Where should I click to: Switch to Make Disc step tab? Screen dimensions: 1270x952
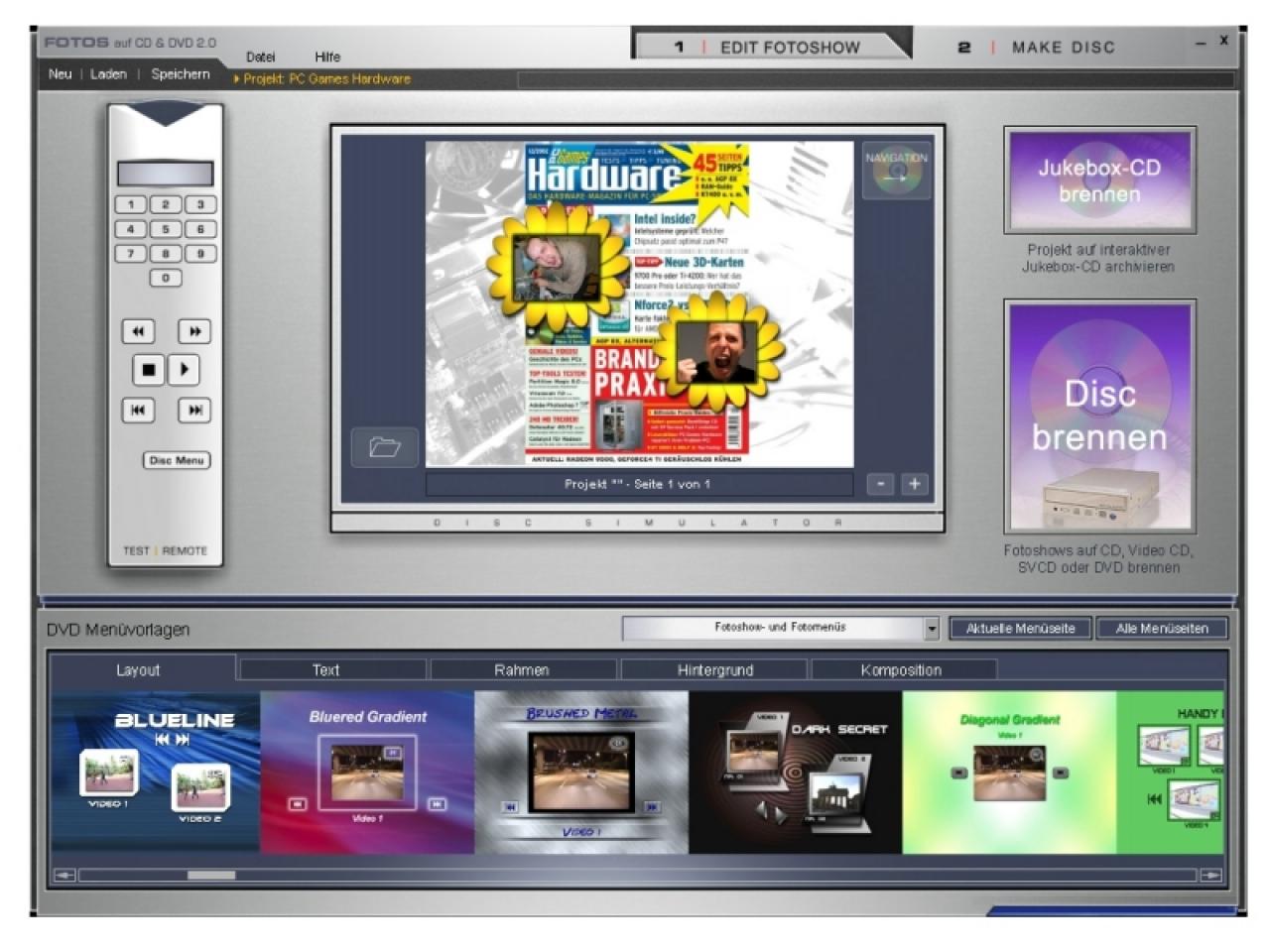pos(1037,47)
